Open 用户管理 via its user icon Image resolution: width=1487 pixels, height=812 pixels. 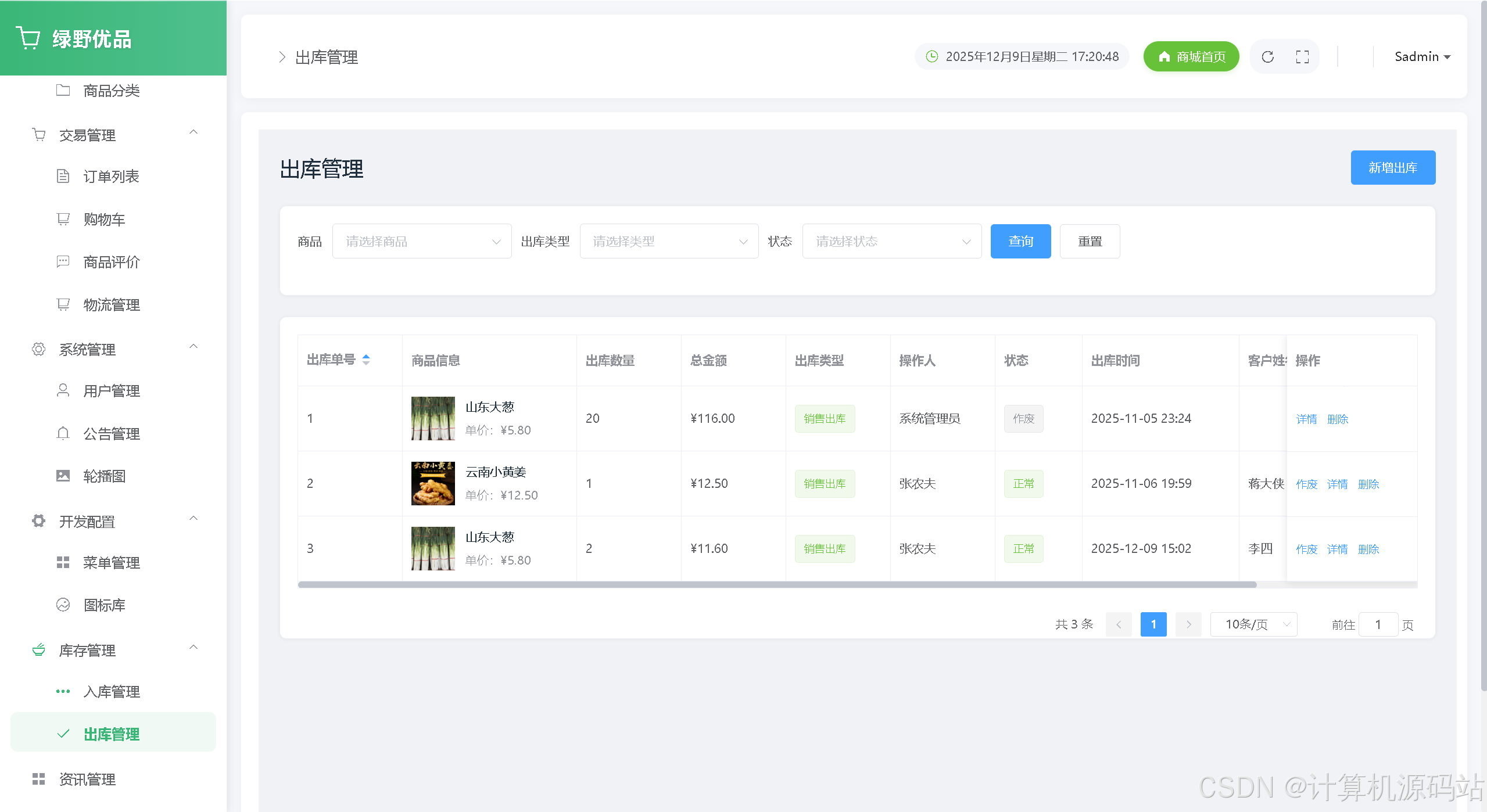click(x=63, y=390)
